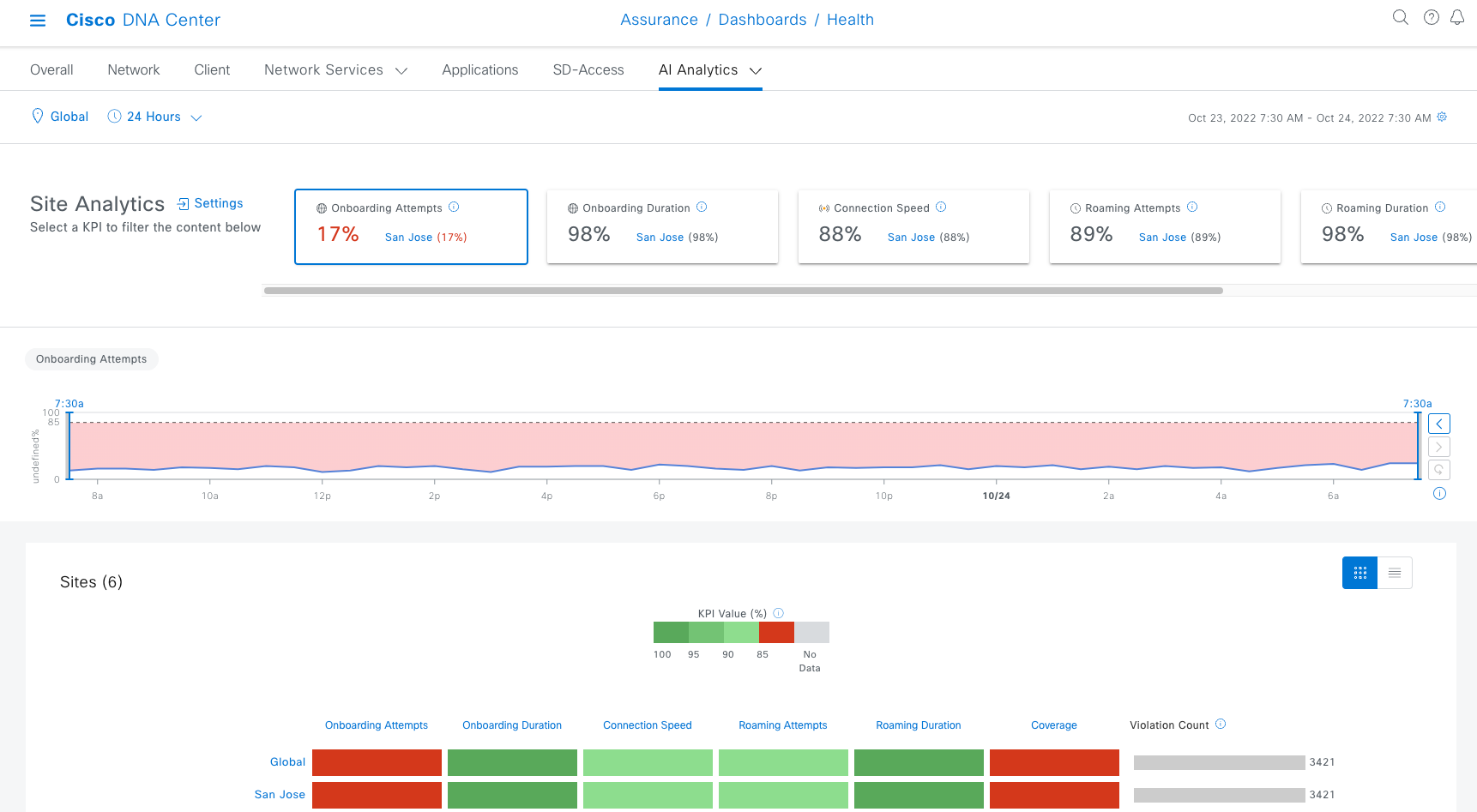The width and height of the screenshot is (1477, 812).
Task: Expand the AI Analytics chevron
Action: [756, 71]
